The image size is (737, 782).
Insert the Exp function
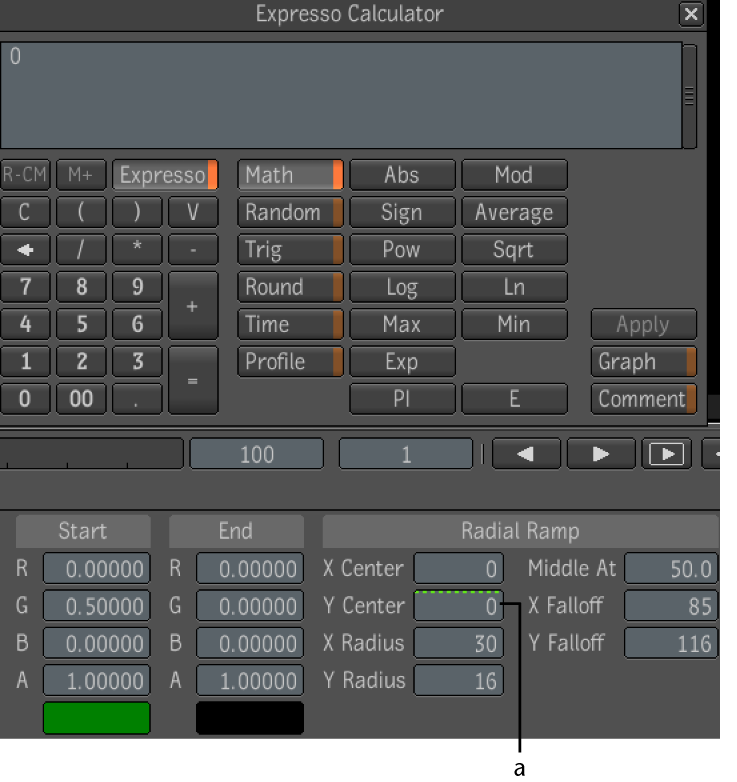pos(402,362)
